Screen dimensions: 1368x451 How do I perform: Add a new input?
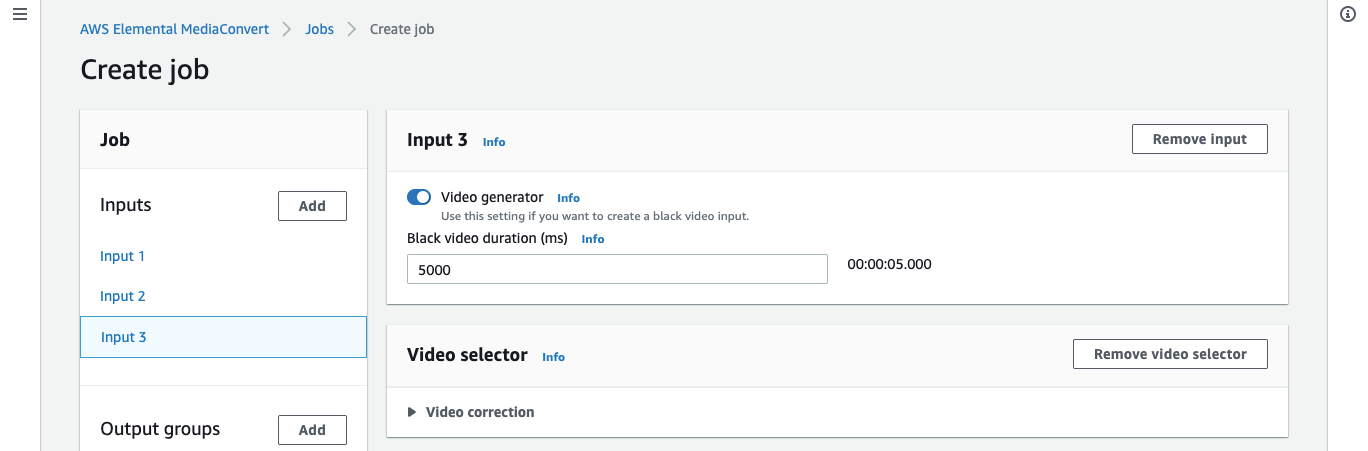click(312, 206)
